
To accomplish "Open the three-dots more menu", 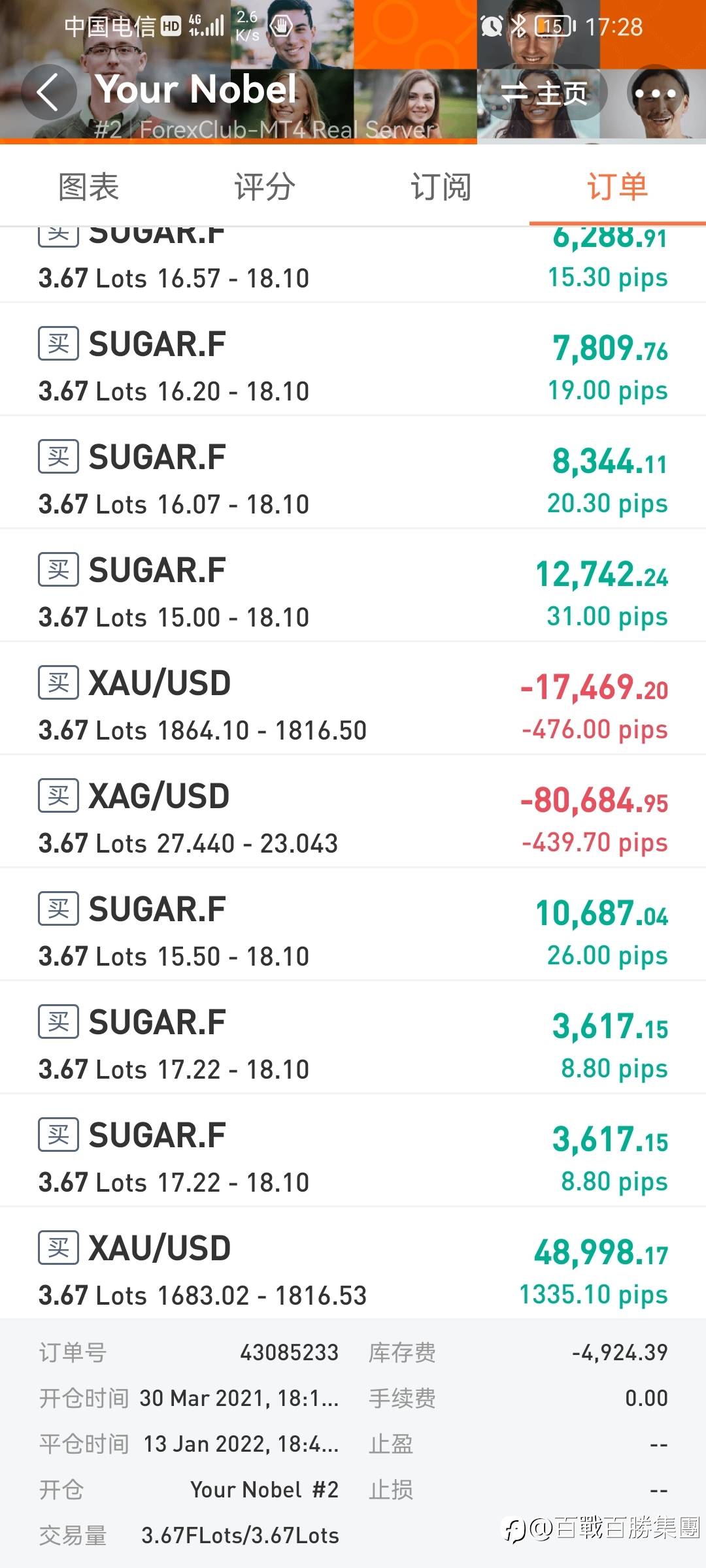I will tap(655, 93).
